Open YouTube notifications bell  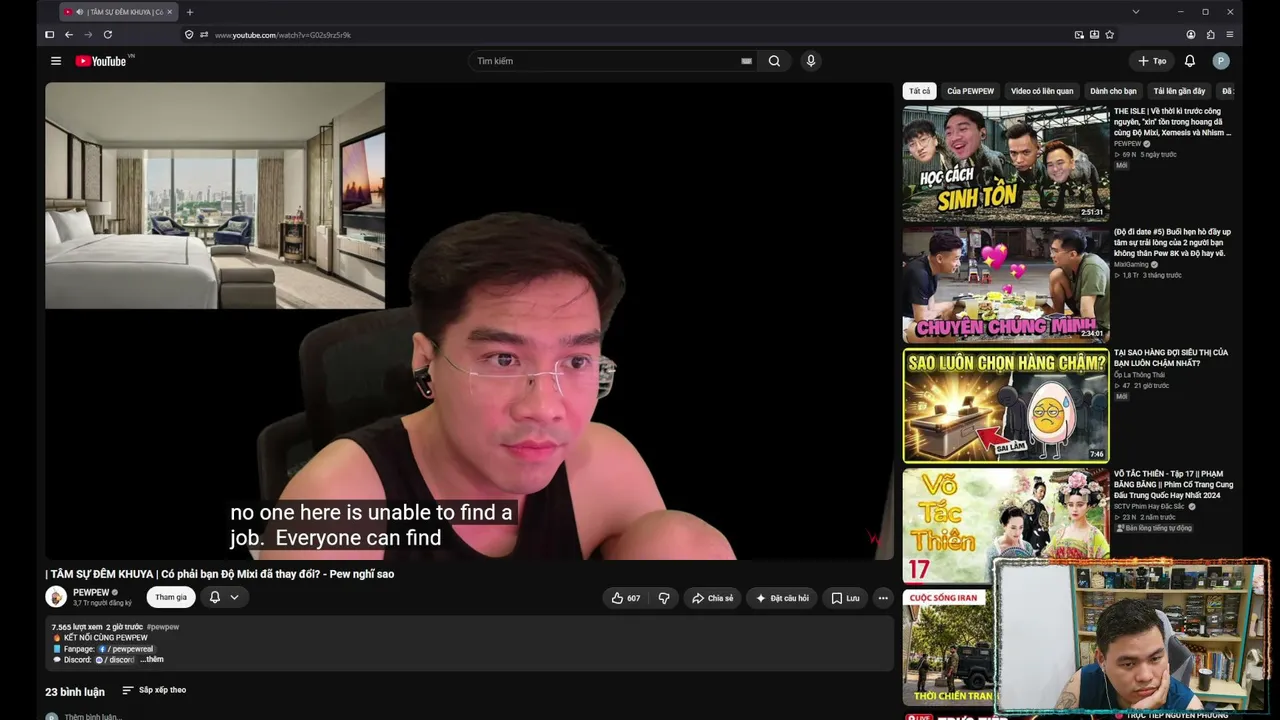1190,61
